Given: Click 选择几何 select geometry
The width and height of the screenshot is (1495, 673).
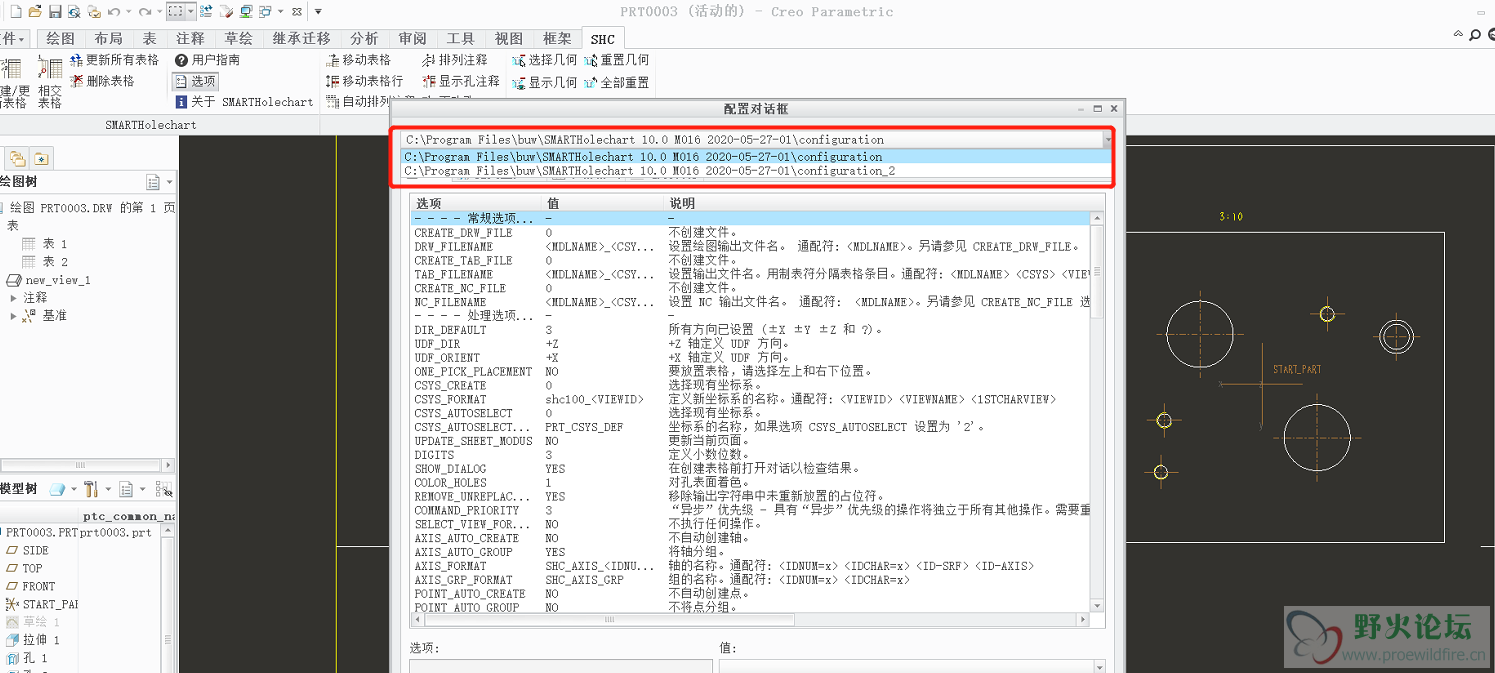Looking at the screenshot, I should pos(545,60).
